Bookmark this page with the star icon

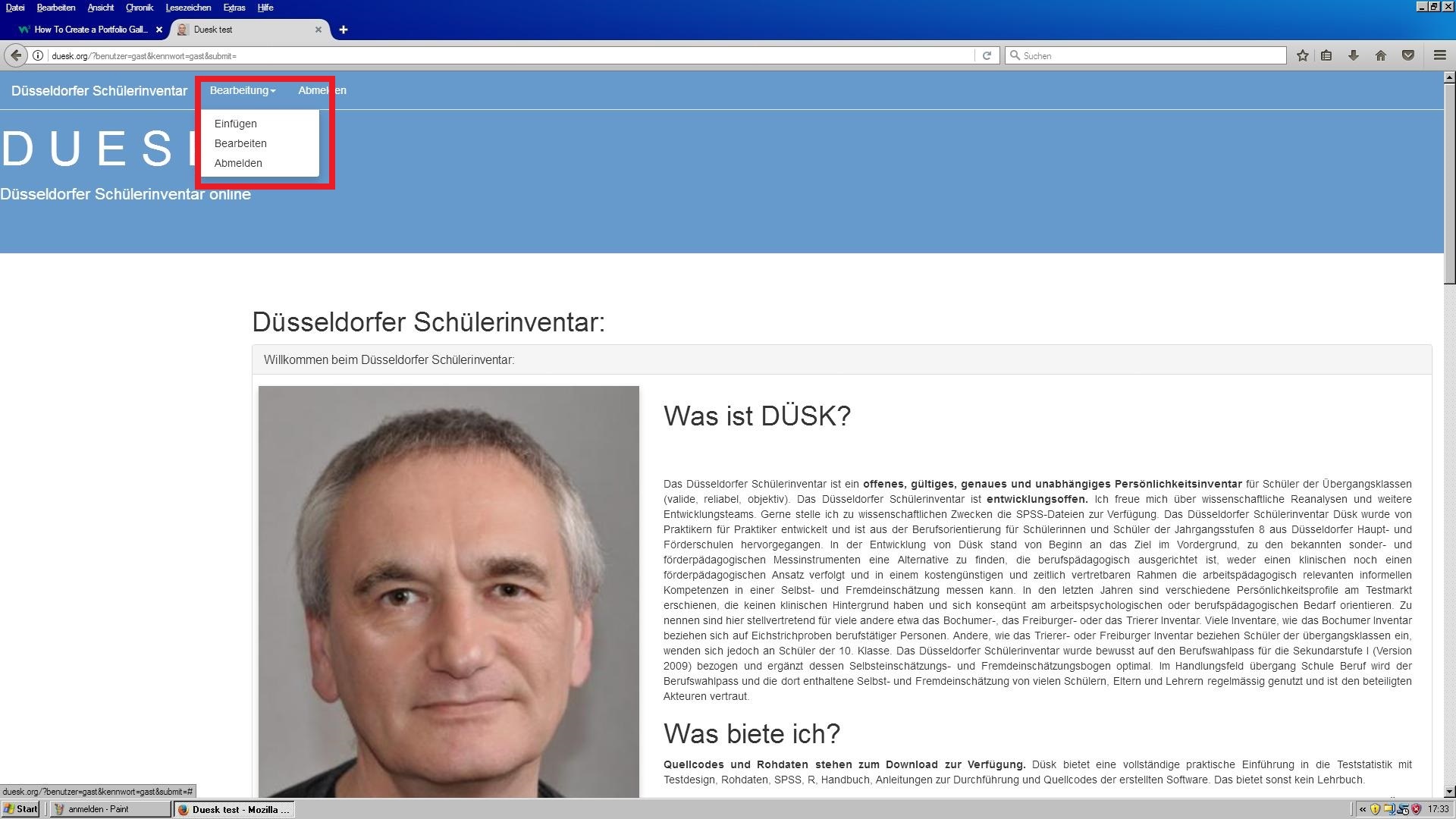[1302, 55]
